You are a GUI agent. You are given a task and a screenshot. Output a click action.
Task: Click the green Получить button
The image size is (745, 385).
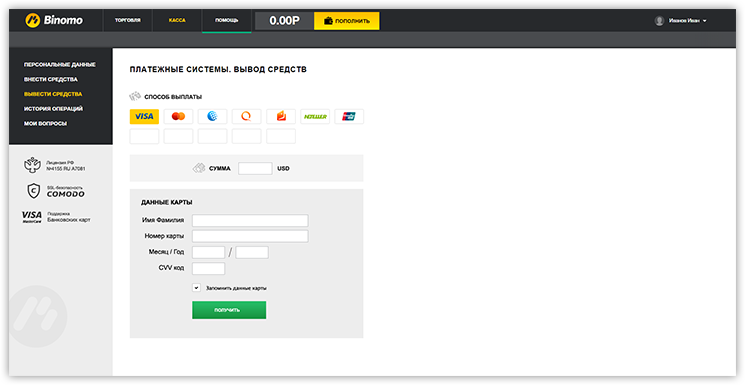(x=229, y=310)
